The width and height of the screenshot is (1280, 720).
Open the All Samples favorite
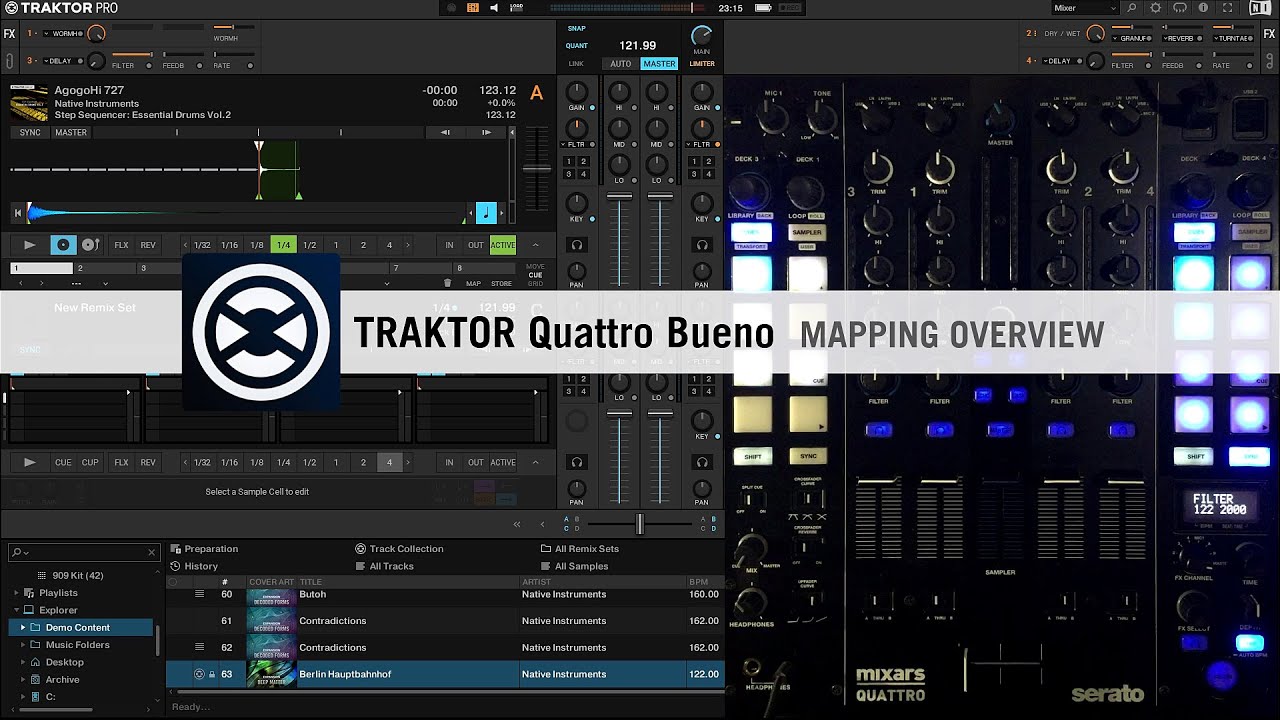pyautogui.click(x=575, y=566)
